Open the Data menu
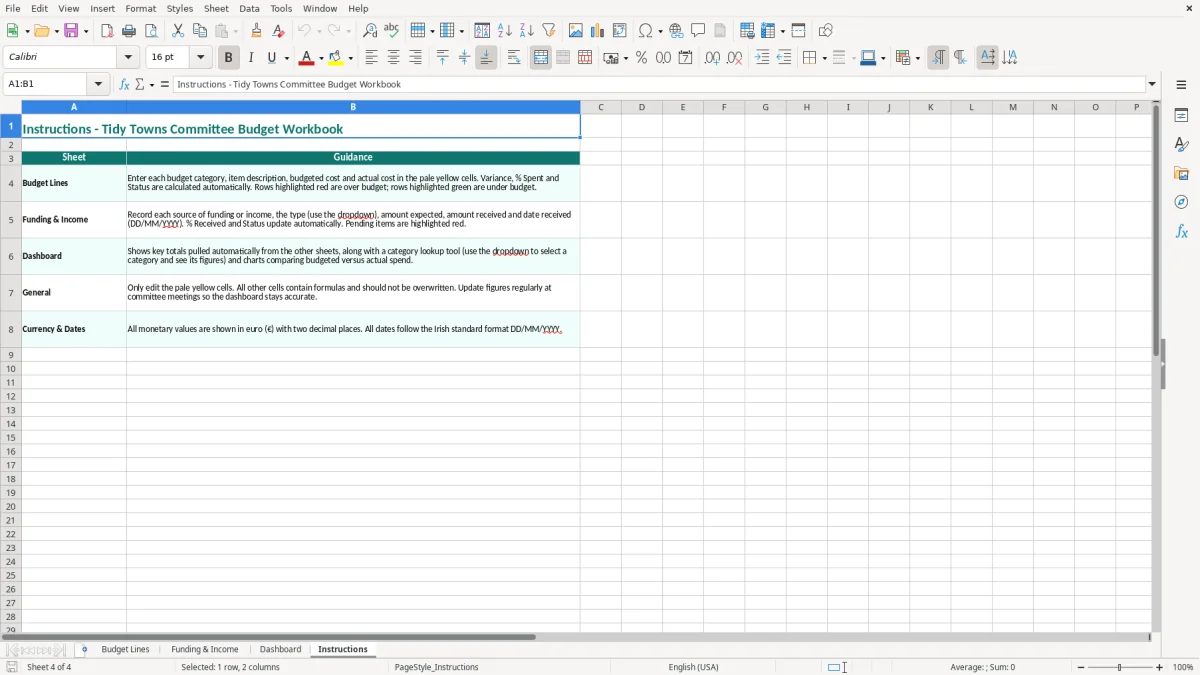The image size is (1200, 675). pos(249,8)
